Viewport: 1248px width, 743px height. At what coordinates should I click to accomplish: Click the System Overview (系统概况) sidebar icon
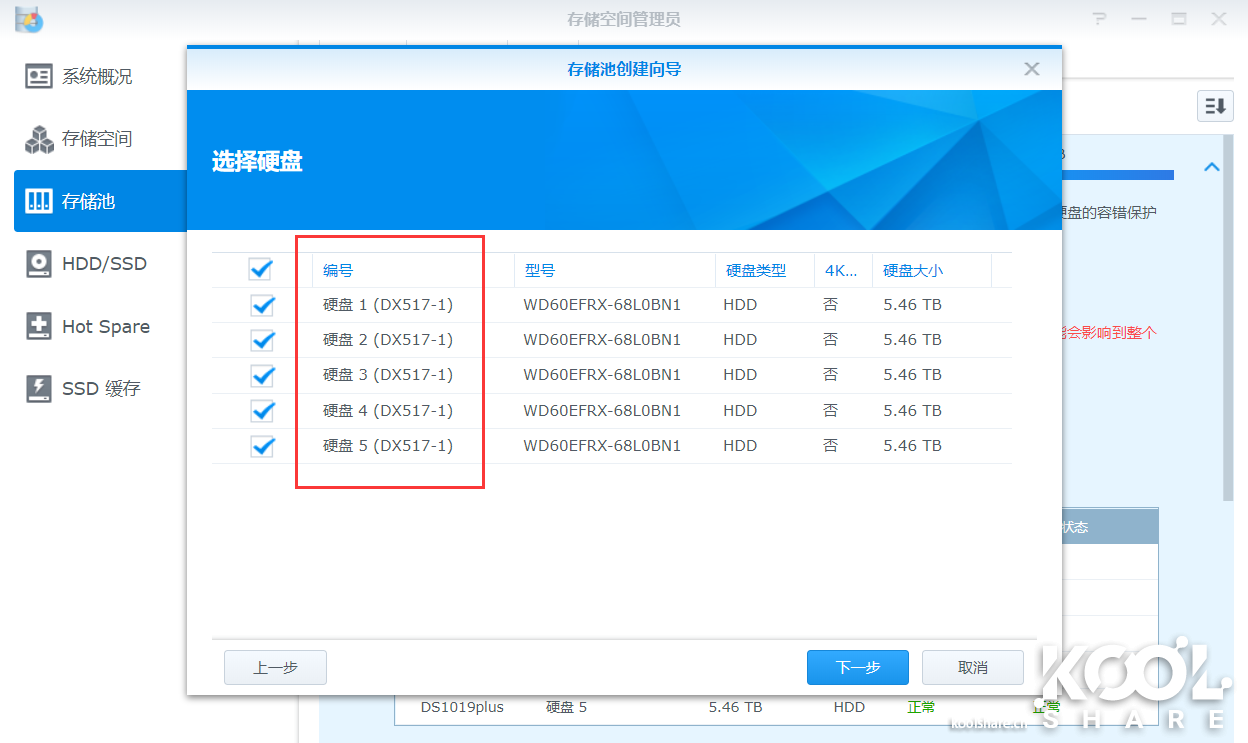pos(39,77)
